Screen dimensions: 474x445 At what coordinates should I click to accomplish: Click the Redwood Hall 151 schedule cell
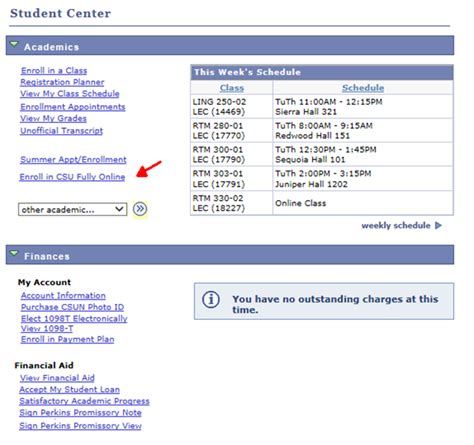[x=363, y=131]
